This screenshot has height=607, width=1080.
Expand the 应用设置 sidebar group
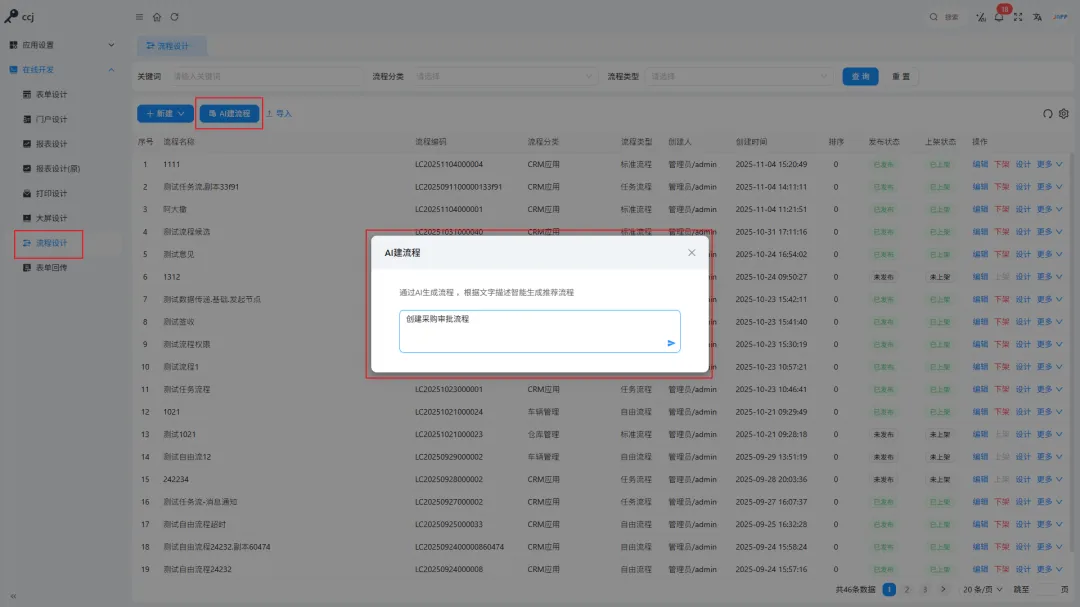point(62,45)
